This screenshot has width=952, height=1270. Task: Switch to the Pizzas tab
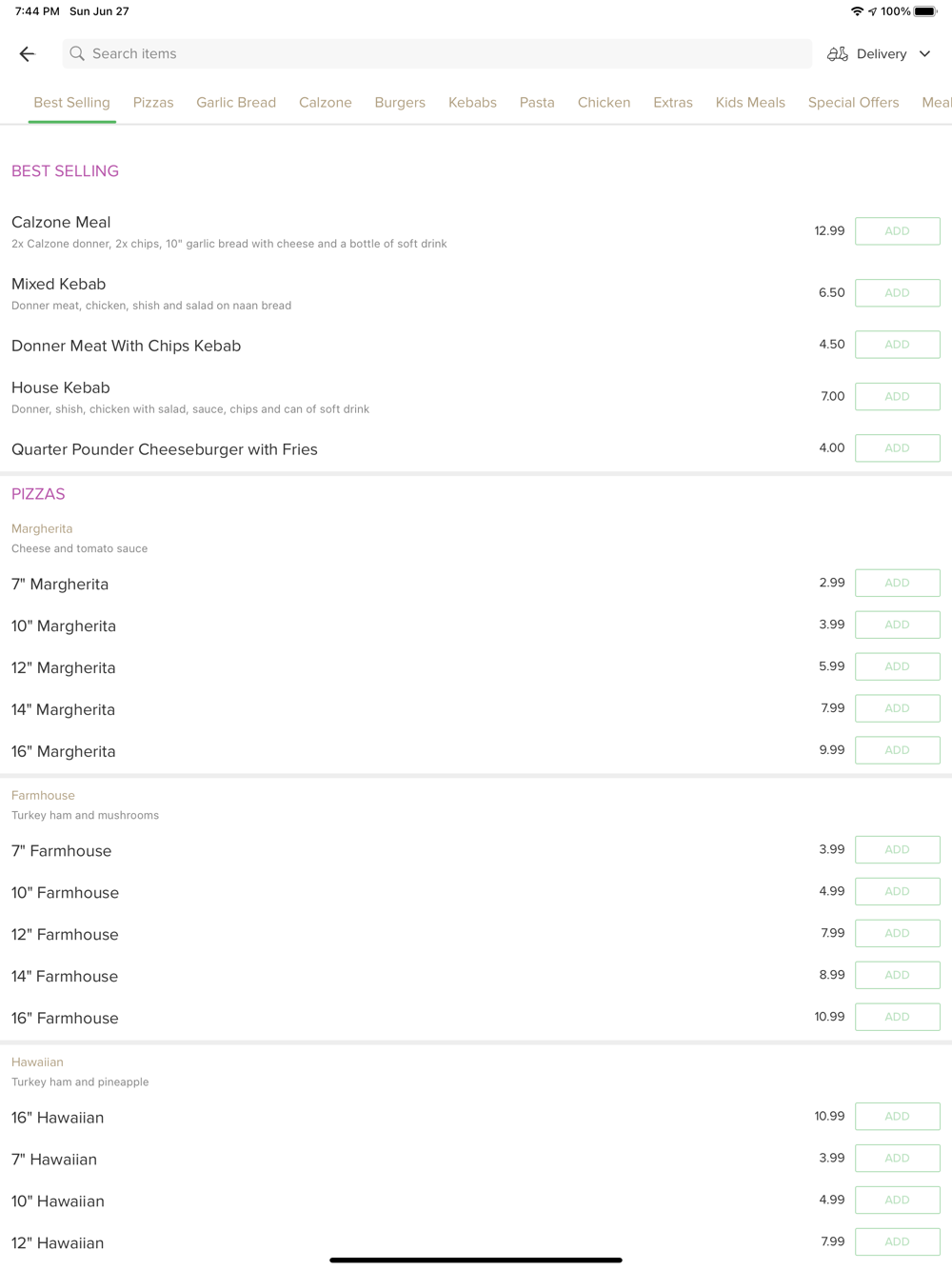[x=153, y=103]
